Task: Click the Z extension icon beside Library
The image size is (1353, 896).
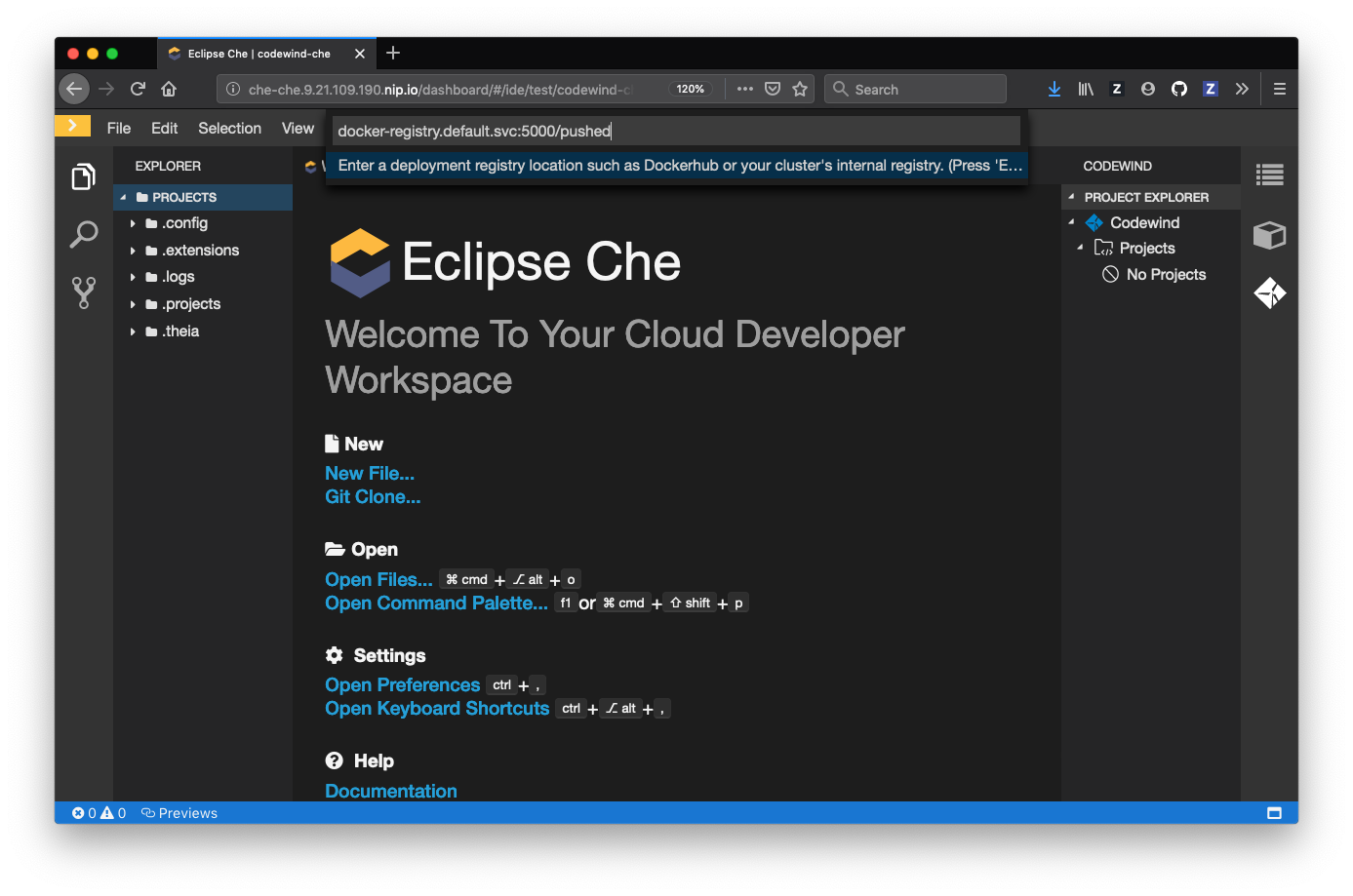Action: point(1117,89)
